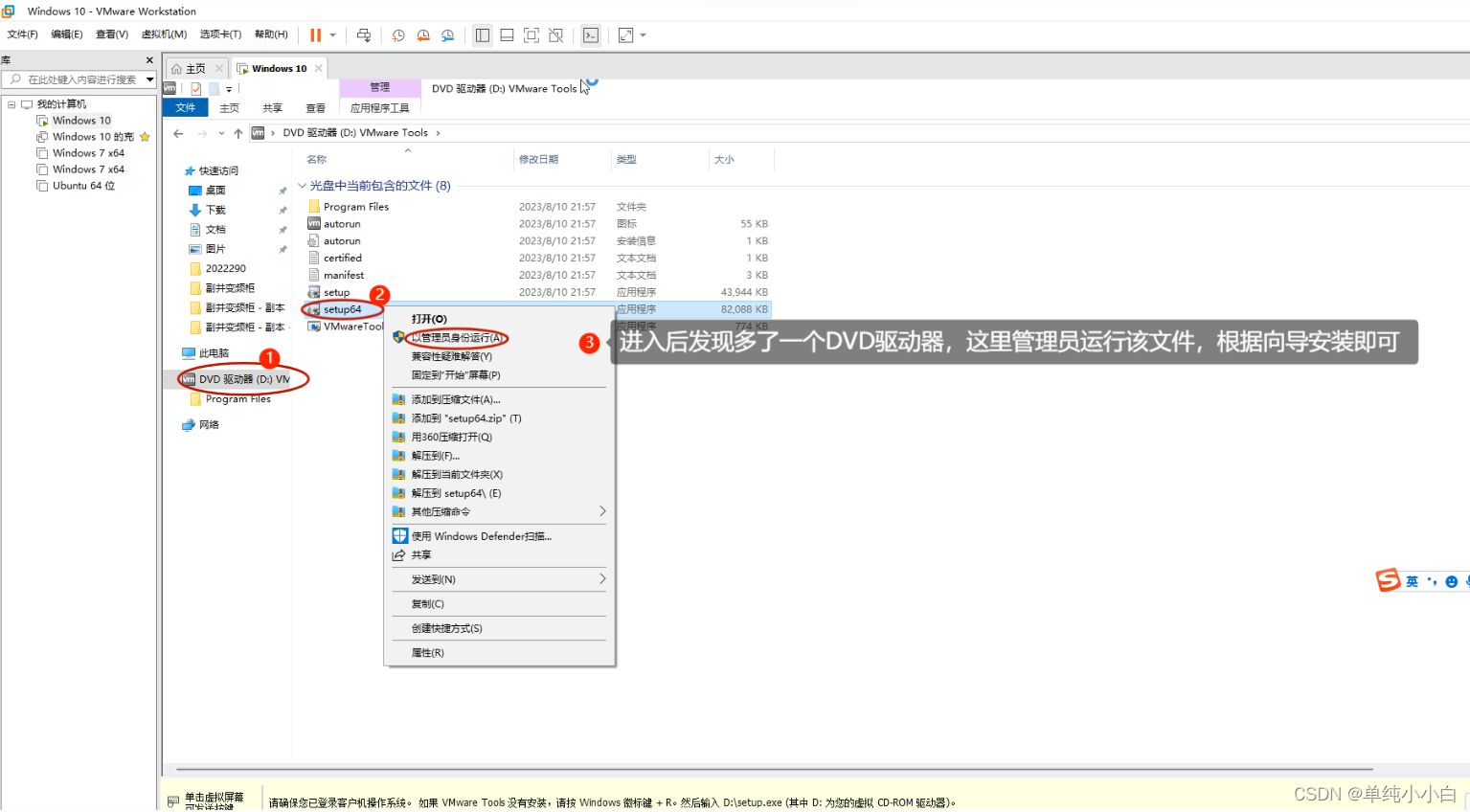Open the quick access toolbar customize dropdown
The width and height of the screenshot is (1470, 812).
(x=229, y=89)
